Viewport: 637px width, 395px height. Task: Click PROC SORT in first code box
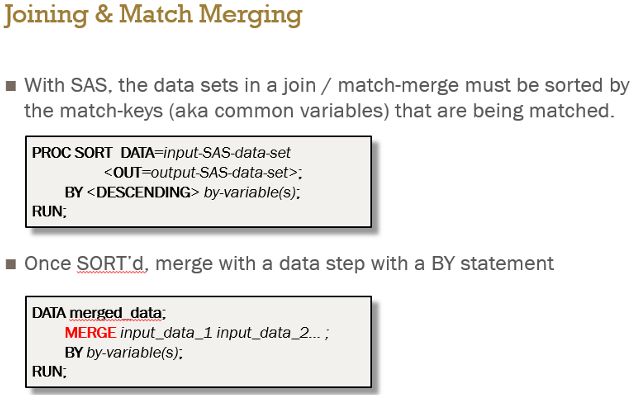(x=72, y=153)
